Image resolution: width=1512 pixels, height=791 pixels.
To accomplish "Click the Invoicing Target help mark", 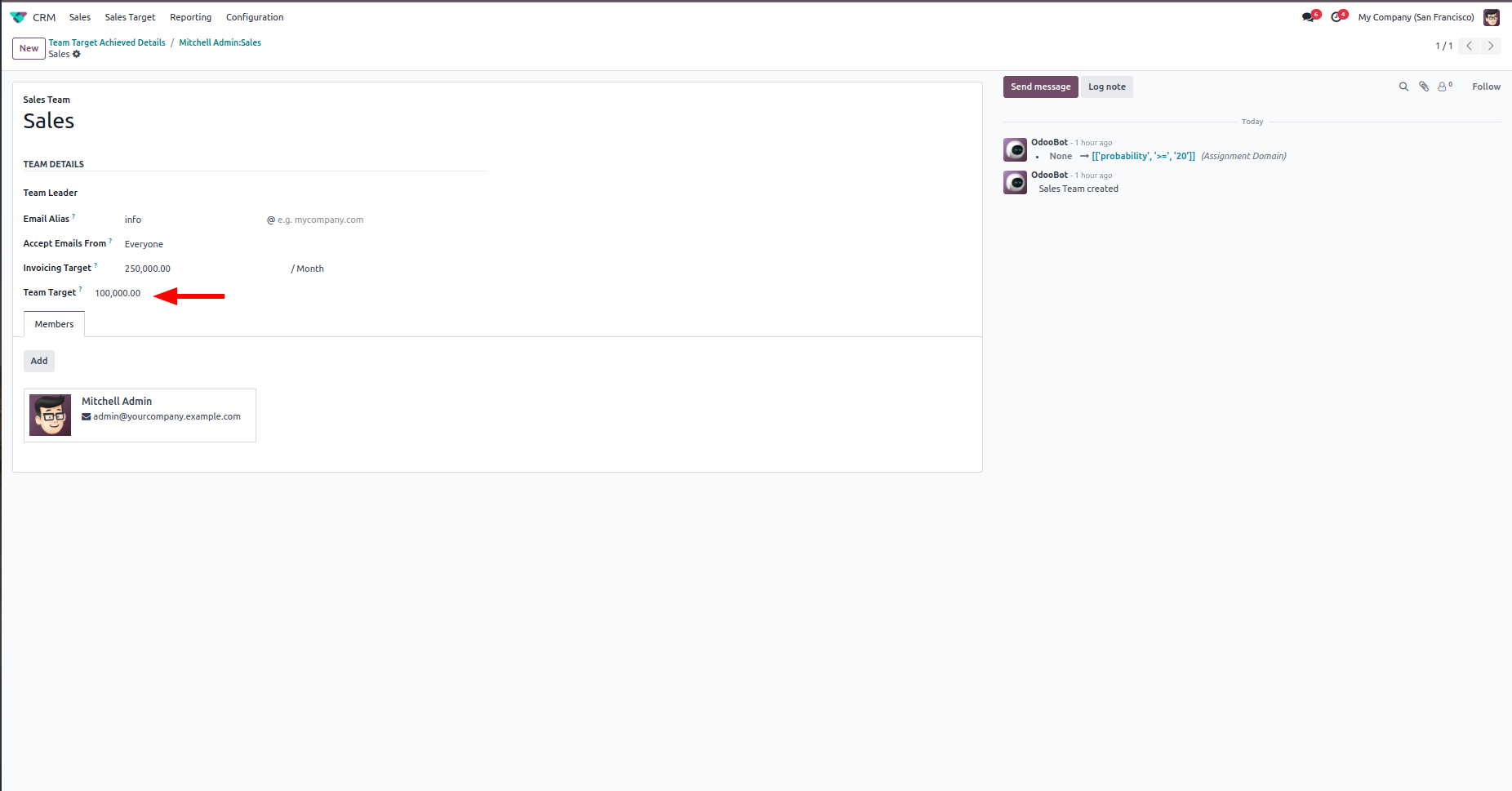I will (96, 265).
